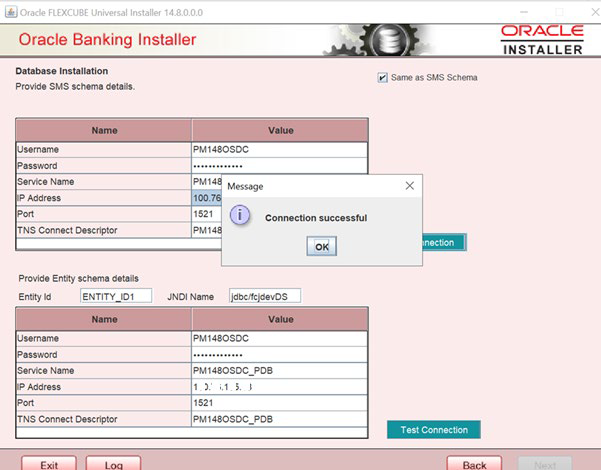Viewport: 602px width, 472px height.
Task: Select Entity TNS Connect Descriptor value cell
Action: (x=280, y=419)
